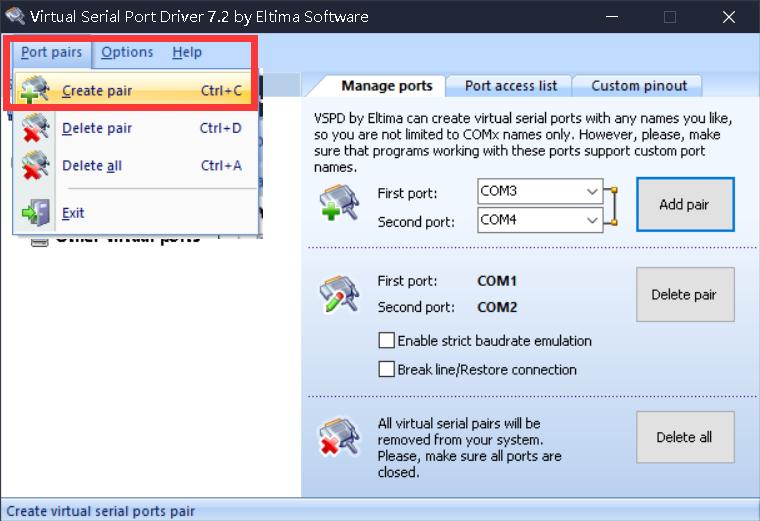Viewport: 760px width, 521px height.
Task: Switch to the Port access list tab
Action: pyautogui.click(x=511, y=86)
